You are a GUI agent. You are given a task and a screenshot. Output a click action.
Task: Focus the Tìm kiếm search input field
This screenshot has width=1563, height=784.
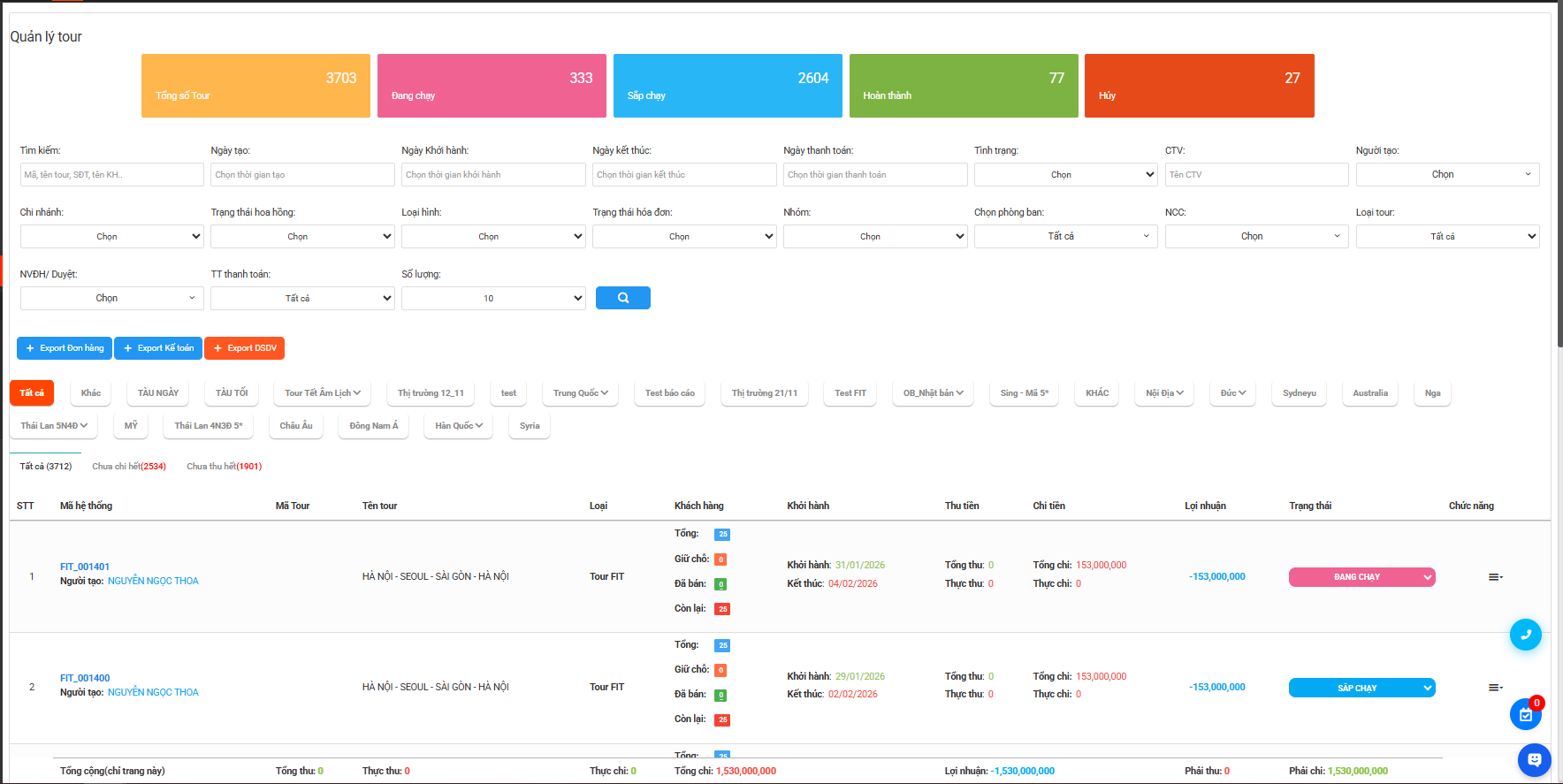click(x=111, y=175)
